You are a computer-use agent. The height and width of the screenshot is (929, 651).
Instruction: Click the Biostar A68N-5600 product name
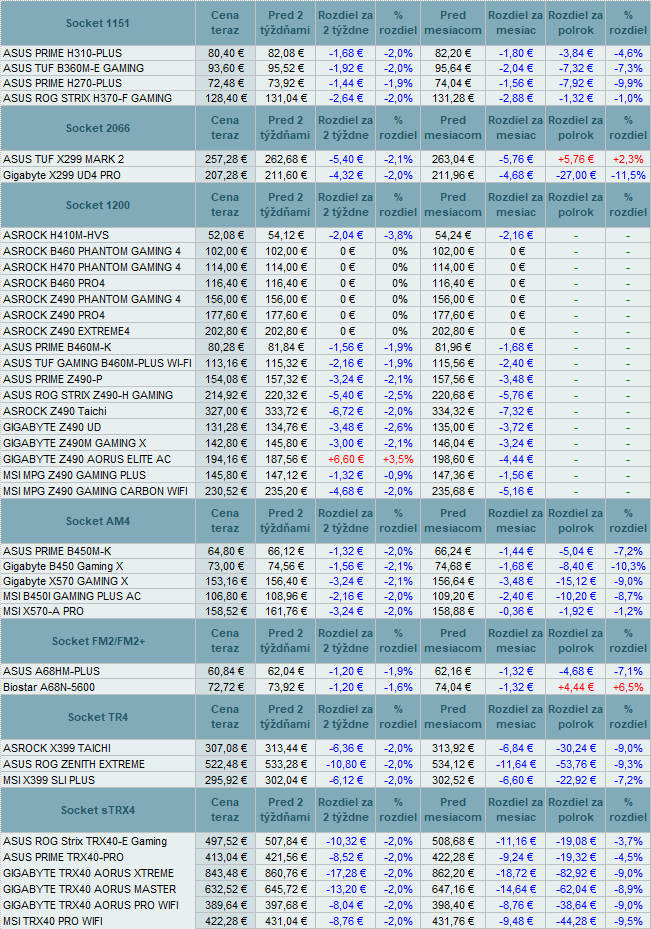(x=49, y=687)
